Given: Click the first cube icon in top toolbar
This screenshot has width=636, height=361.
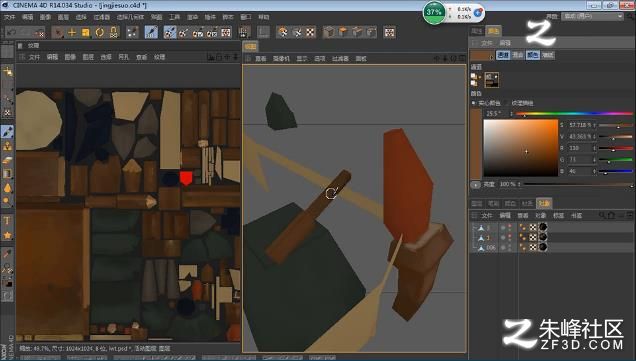Looking at the screenshot, I should 329,32.
